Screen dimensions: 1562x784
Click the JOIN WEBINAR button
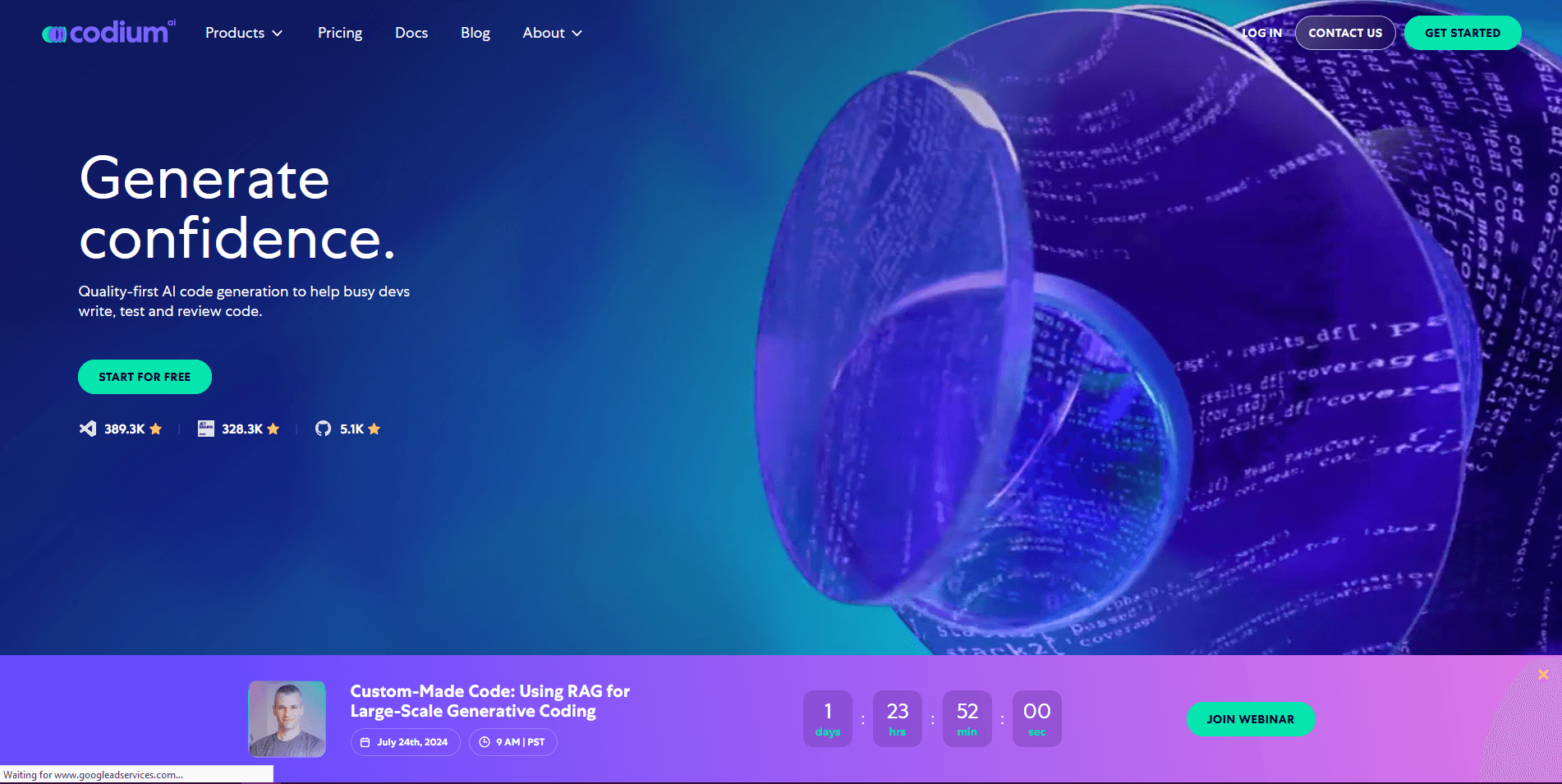(x=1251, y=719)
